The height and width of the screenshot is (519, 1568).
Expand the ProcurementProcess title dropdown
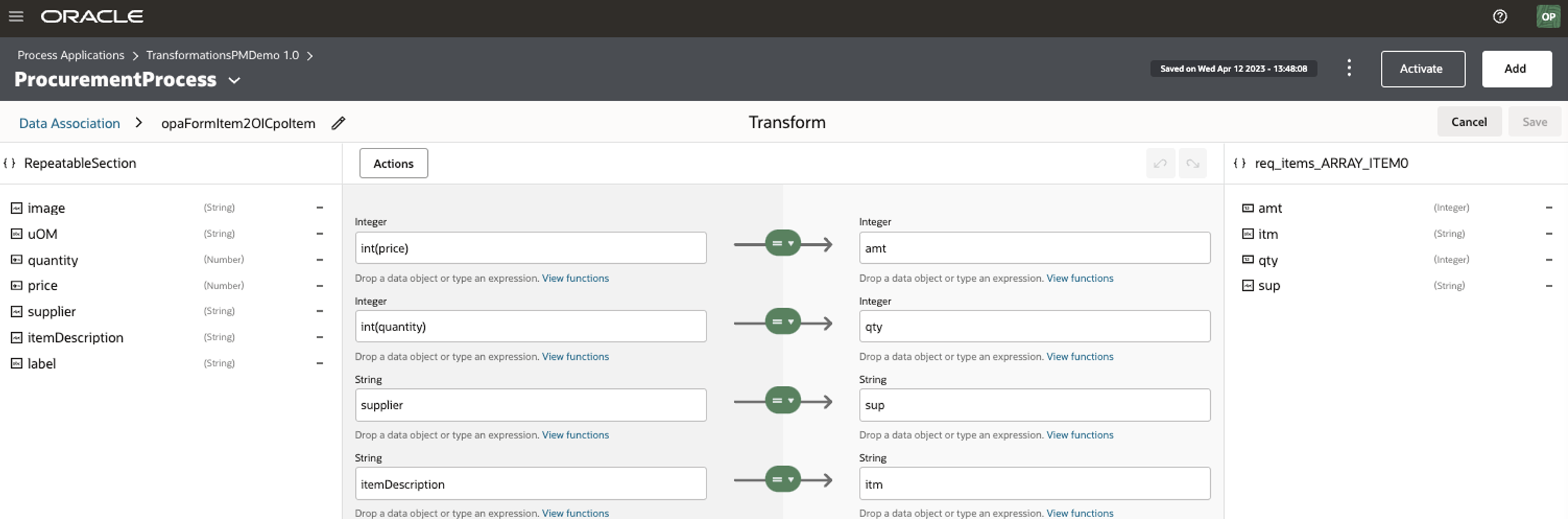tap(234, 81)
